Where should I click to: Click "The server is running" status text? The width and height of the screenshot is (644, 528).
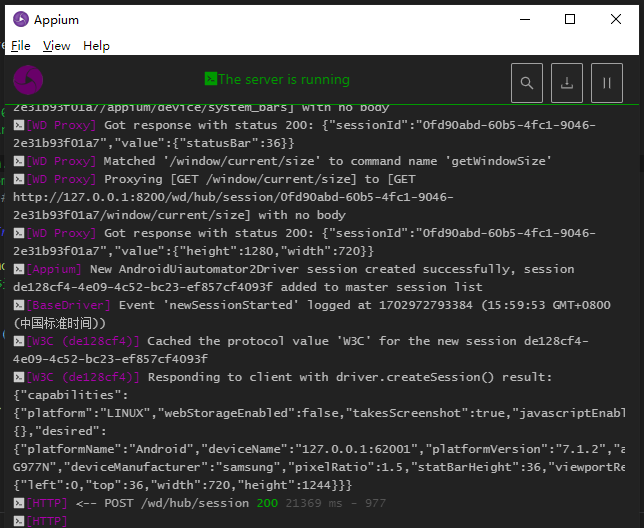[284, 79]
